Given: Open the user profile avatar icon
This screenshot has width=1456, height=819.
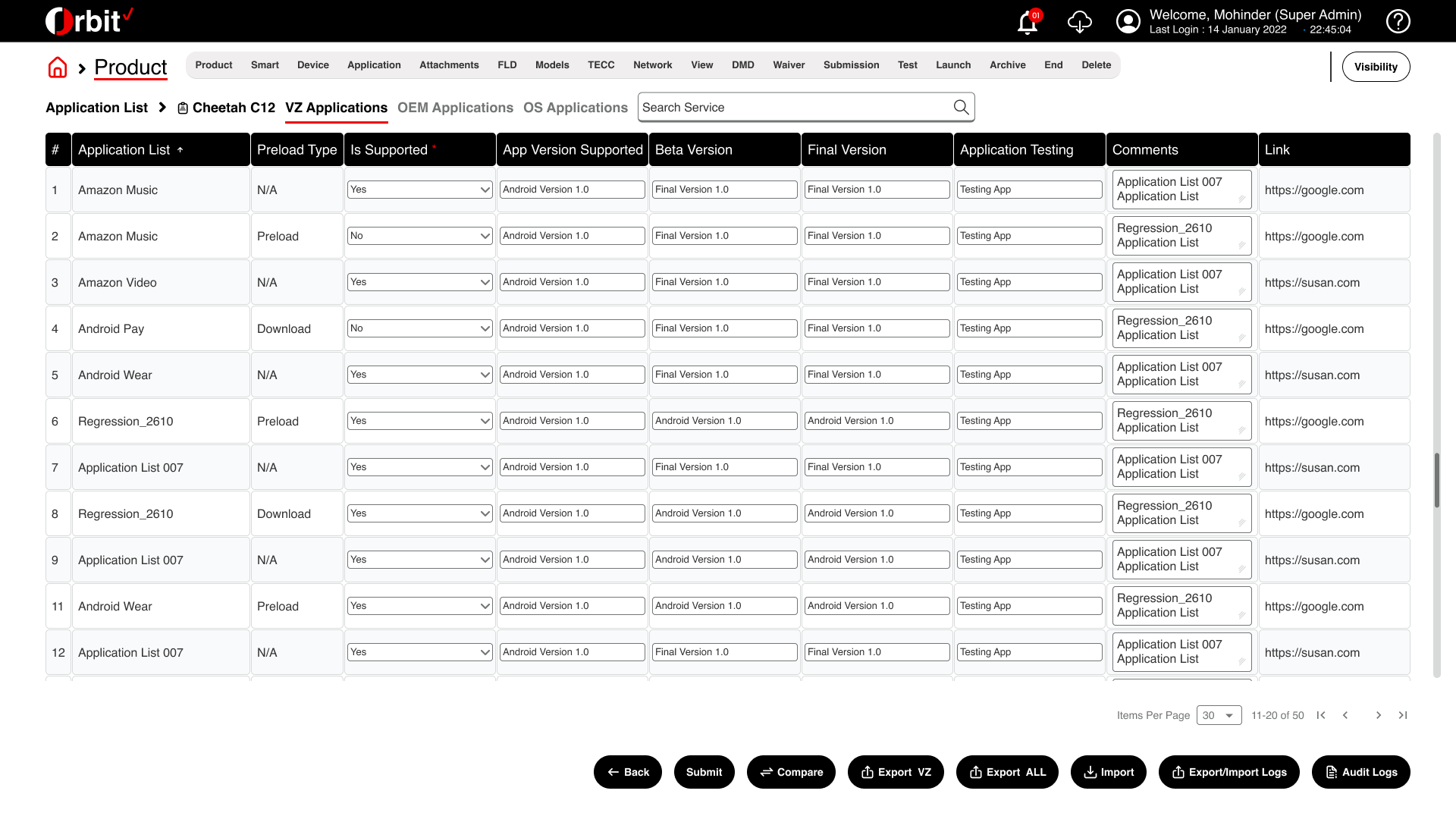Looking at the screenshot, I should click(x=1128, y=21).
